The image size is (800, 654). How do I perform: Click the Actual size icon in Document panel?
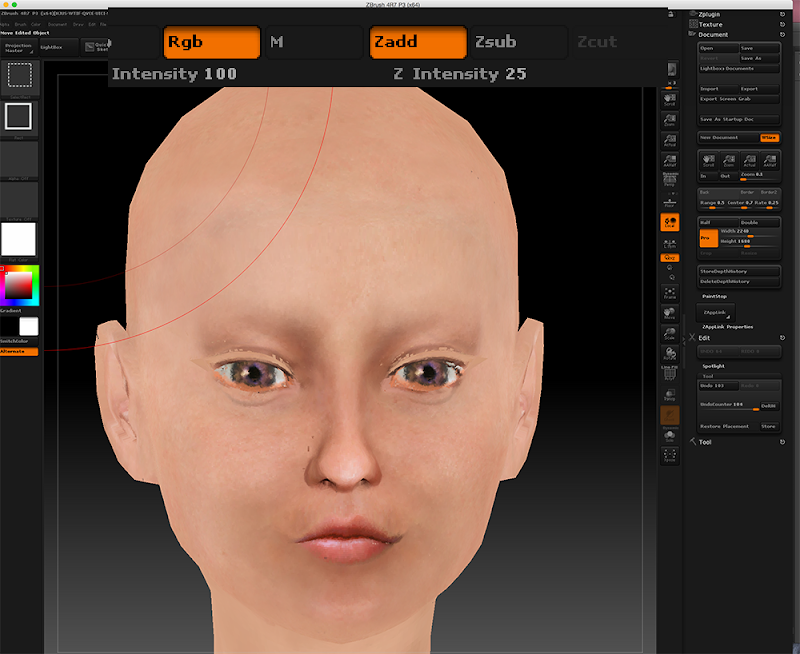click(x=750, y=161)
